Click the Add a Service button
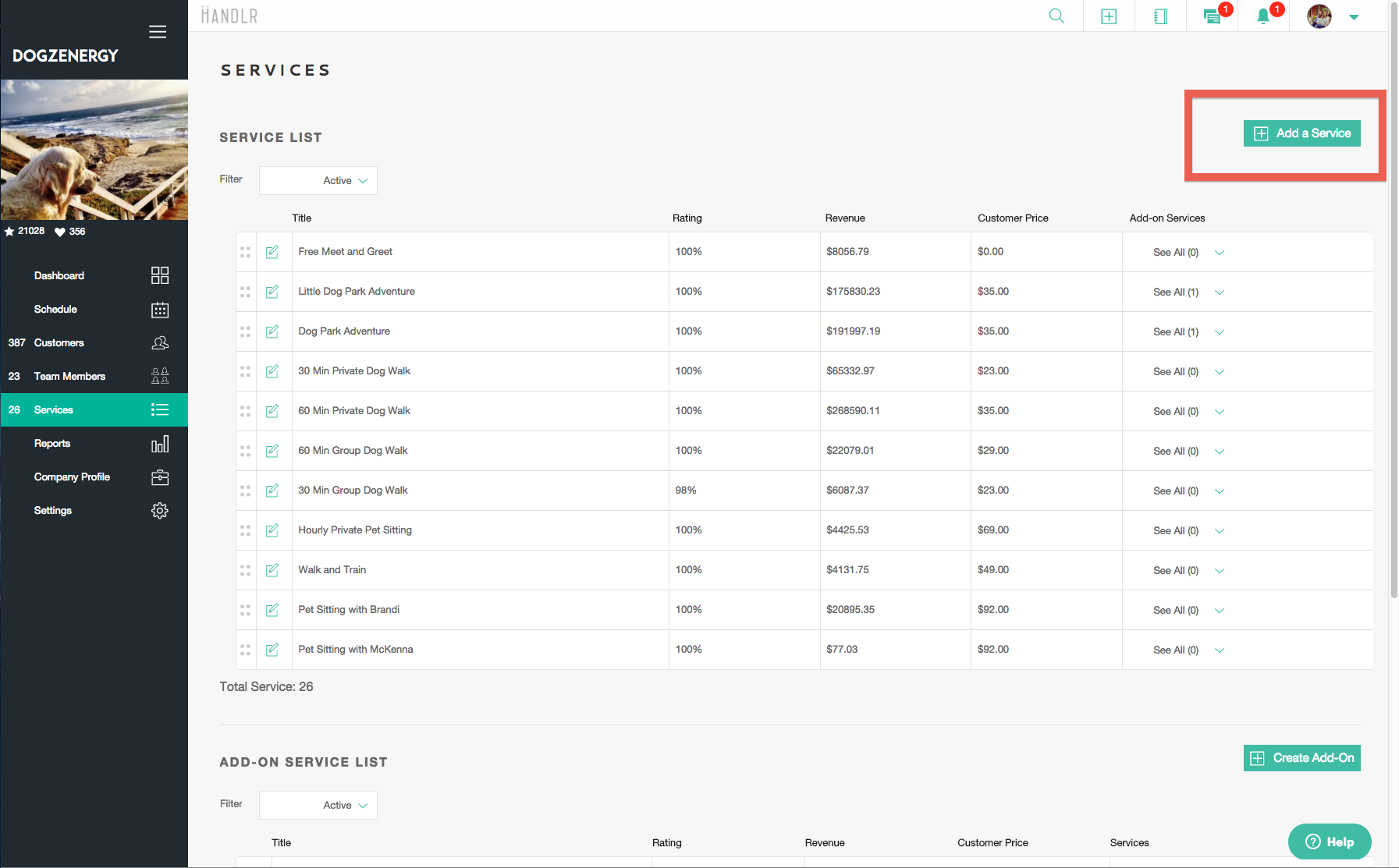This screenshot has width=1399, height=868. pyautogui.click(x=1301, y=133)
